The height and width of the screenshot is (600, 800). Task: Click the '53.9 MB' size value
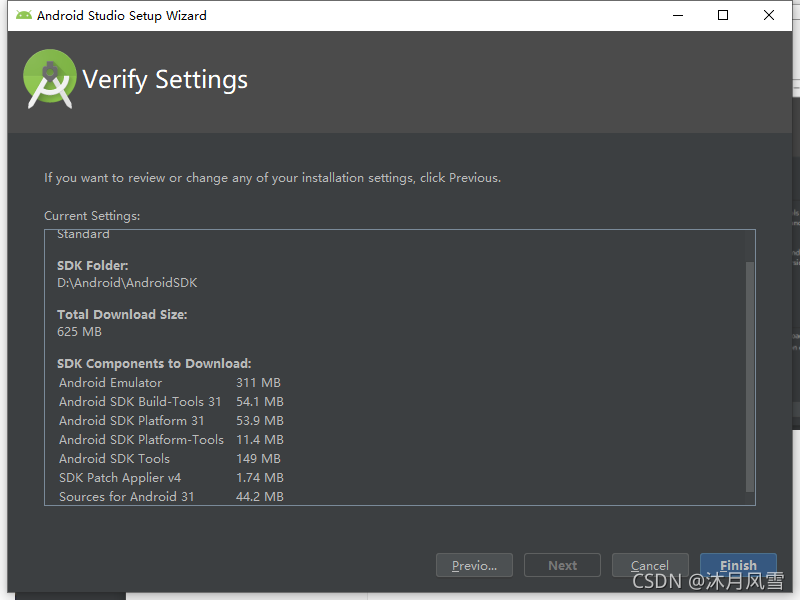tap(260, 421)
